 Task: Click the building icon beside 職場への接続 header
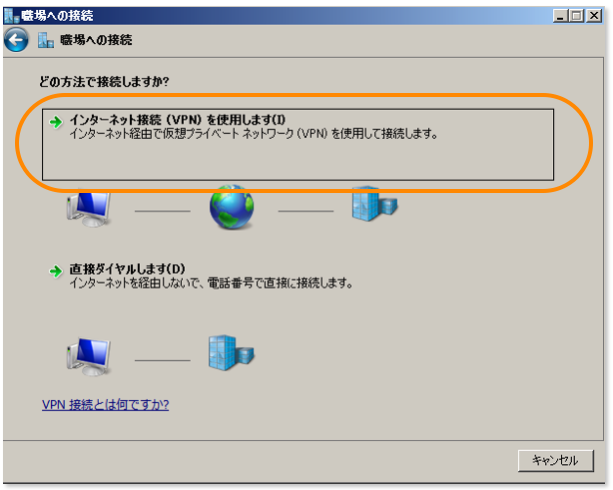tap(46, 40)
